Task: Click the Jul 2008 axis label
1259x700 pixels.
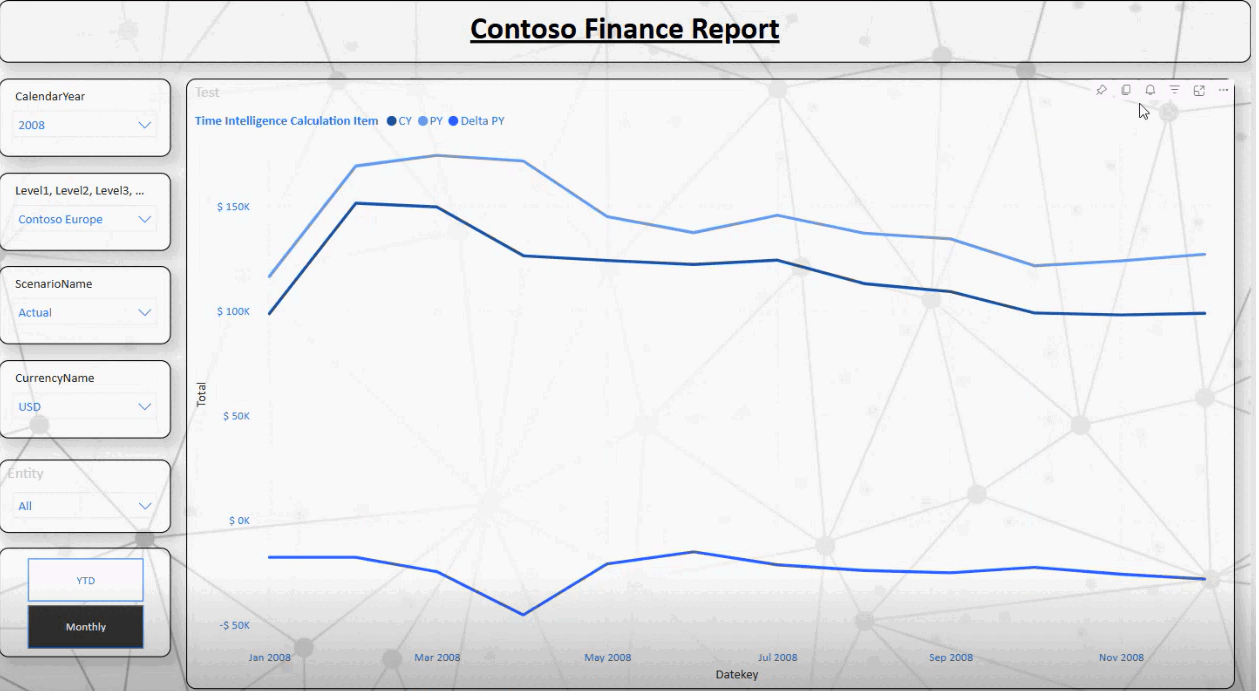Action: click(778, 657)
